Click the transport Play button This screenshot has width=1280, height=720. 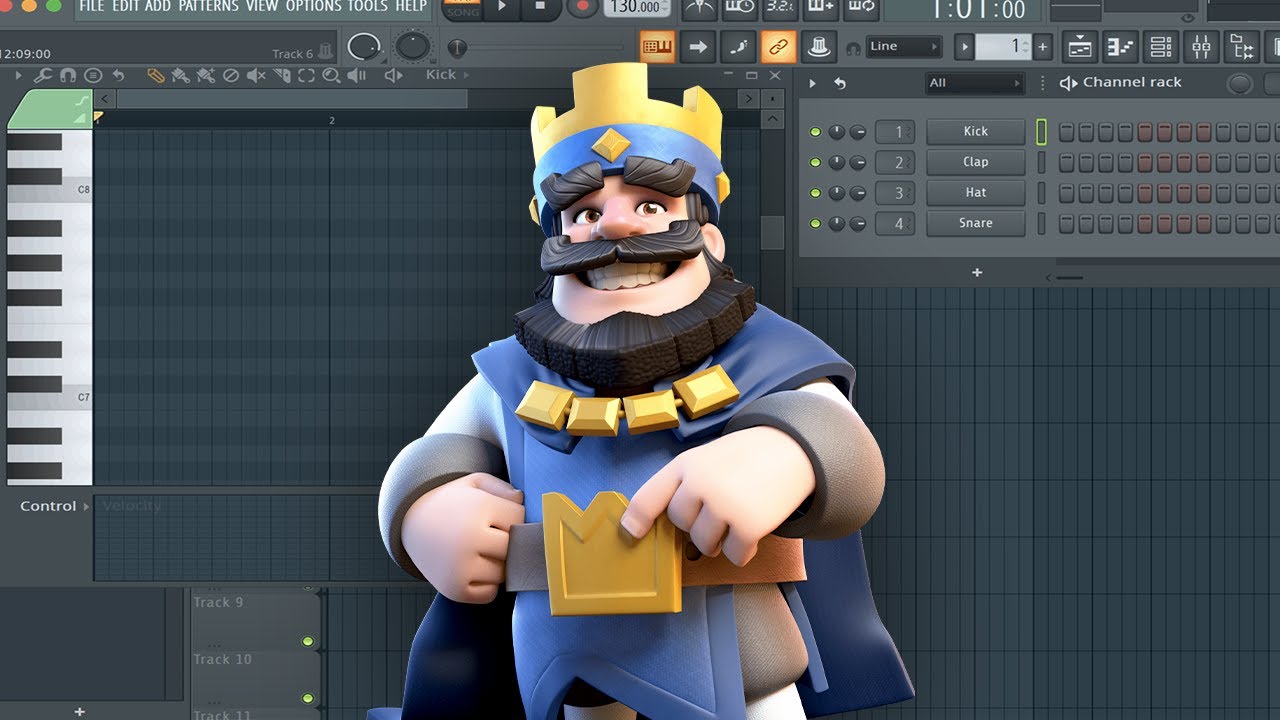pos(502,7)
